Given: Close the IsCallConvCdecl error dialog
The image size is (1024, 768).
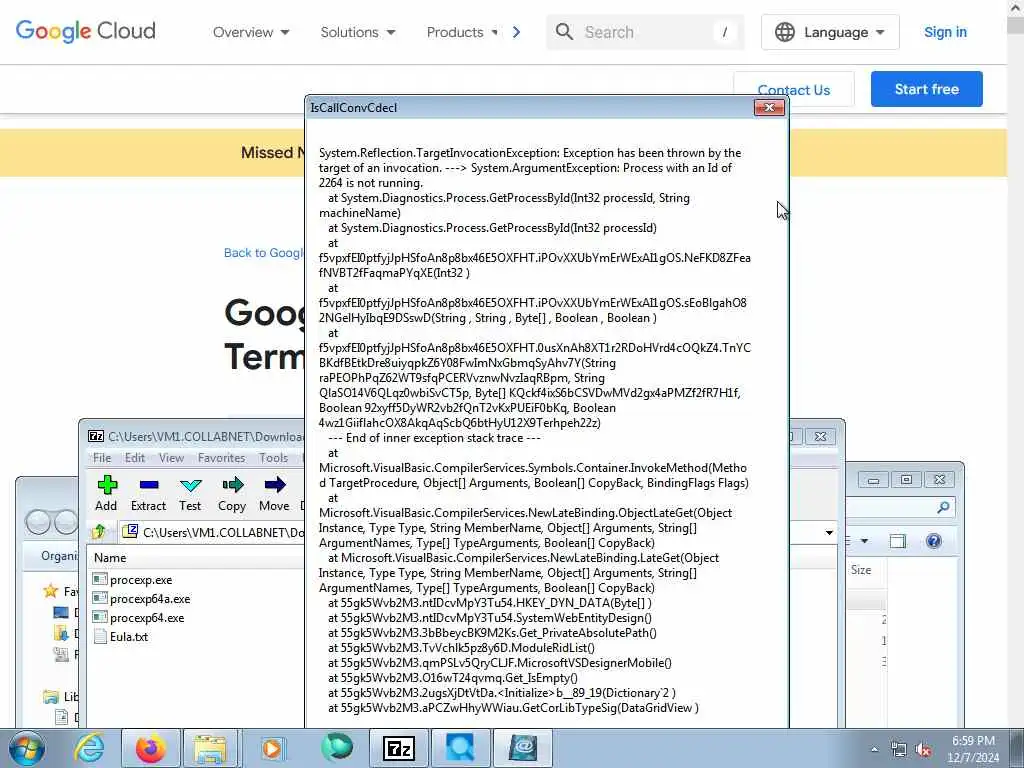Looking at the screenshot, I should pyautogui.click(x=769, y=108).
